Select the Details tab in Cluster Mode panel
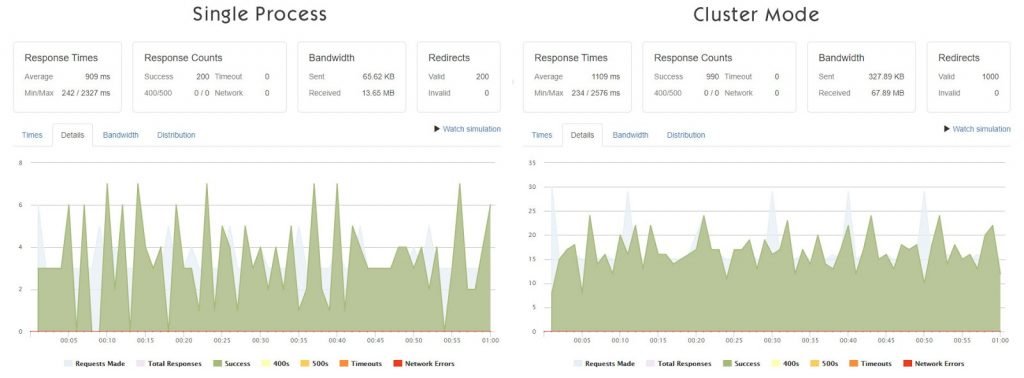 (582, 135)
